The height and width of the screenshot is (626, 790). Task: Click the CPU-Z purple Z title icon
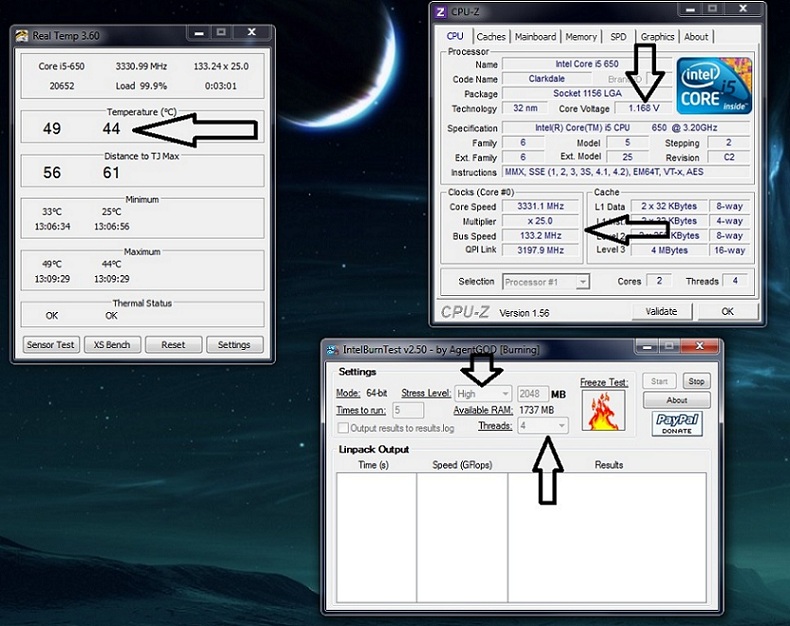coord(440,12)
